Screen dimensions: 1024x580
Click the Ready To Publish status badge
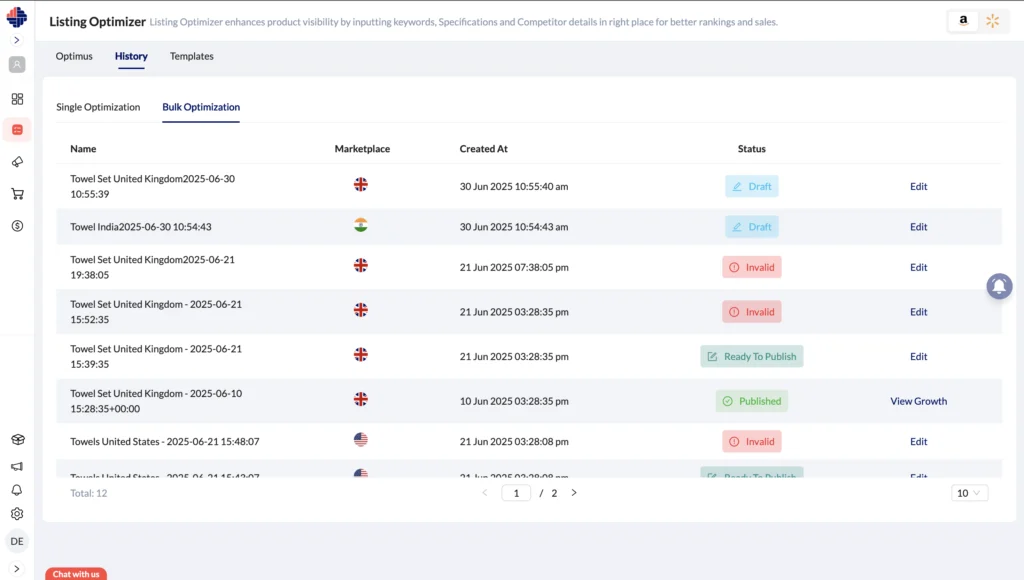(x=752, y=356)
